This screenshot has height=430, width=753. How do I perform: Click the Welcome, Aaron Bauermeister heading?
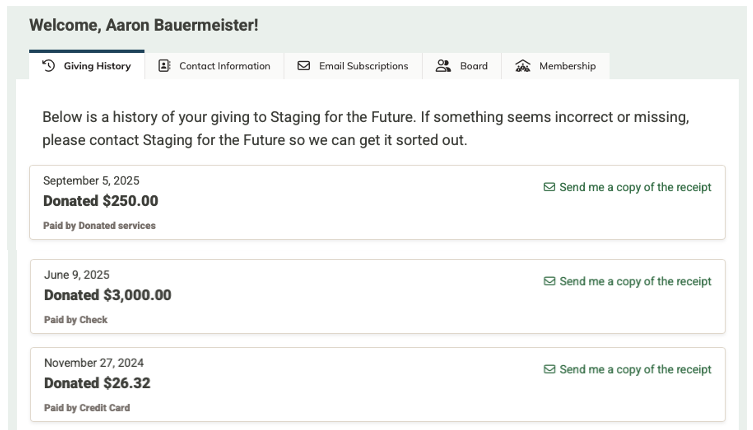[x=143, y=25]
